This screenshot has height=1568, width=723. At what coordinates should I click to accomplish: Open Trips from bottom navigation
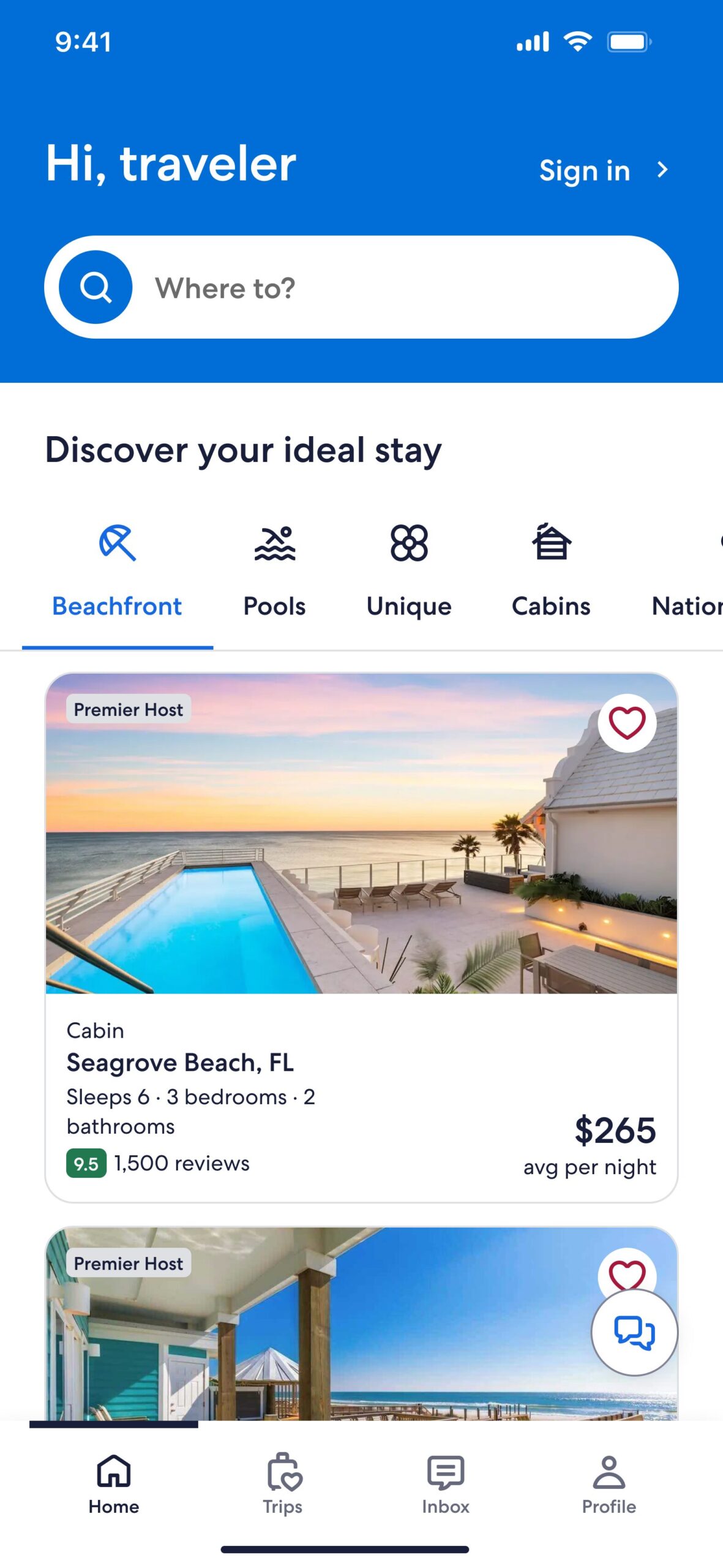point(283,1482)
